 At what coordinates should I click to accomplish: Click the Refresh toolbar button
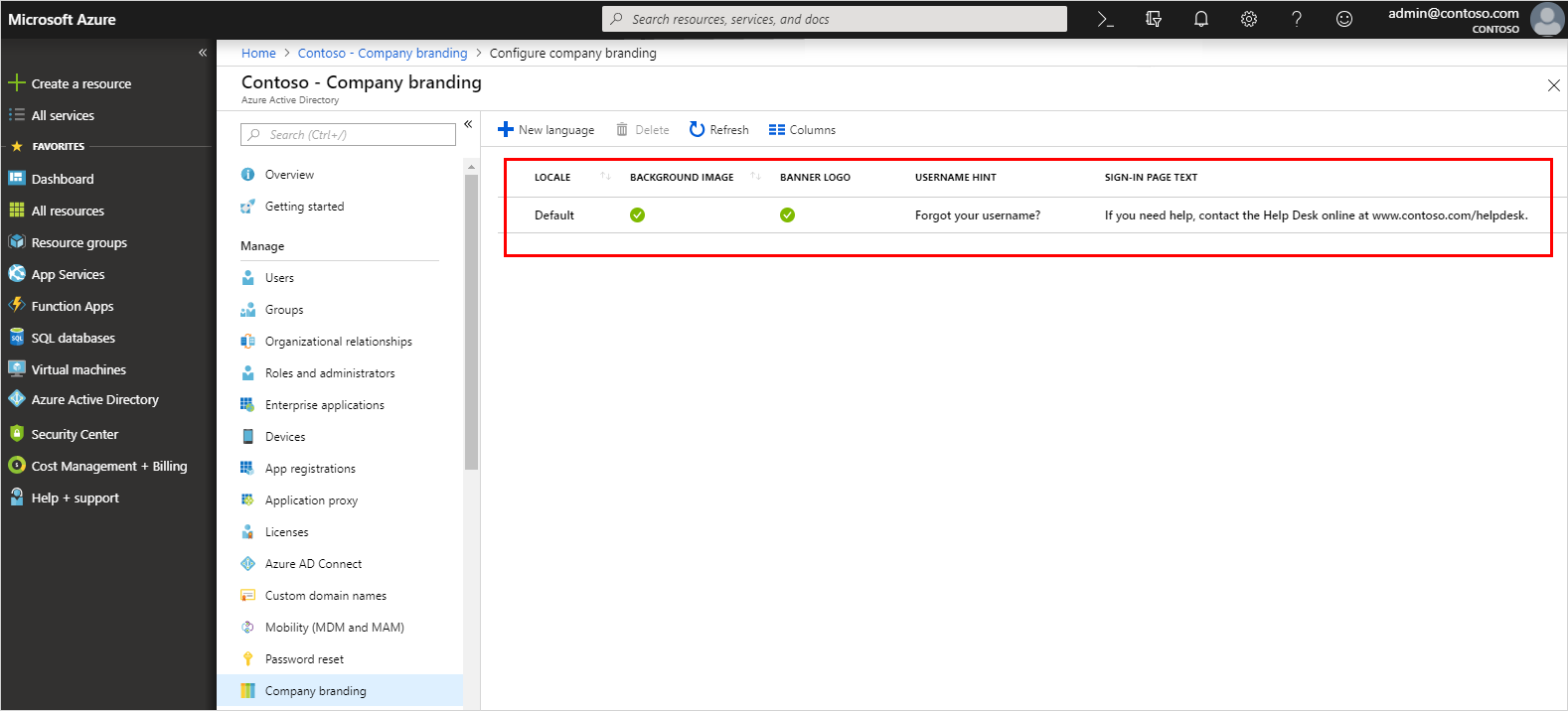(x=718, y=130)
